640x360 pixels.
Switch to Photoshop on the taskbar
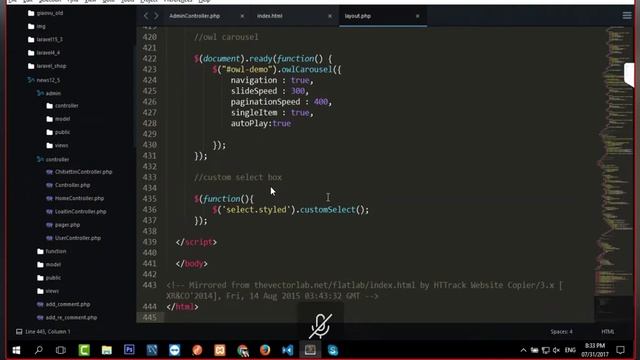tap(129, 350)
